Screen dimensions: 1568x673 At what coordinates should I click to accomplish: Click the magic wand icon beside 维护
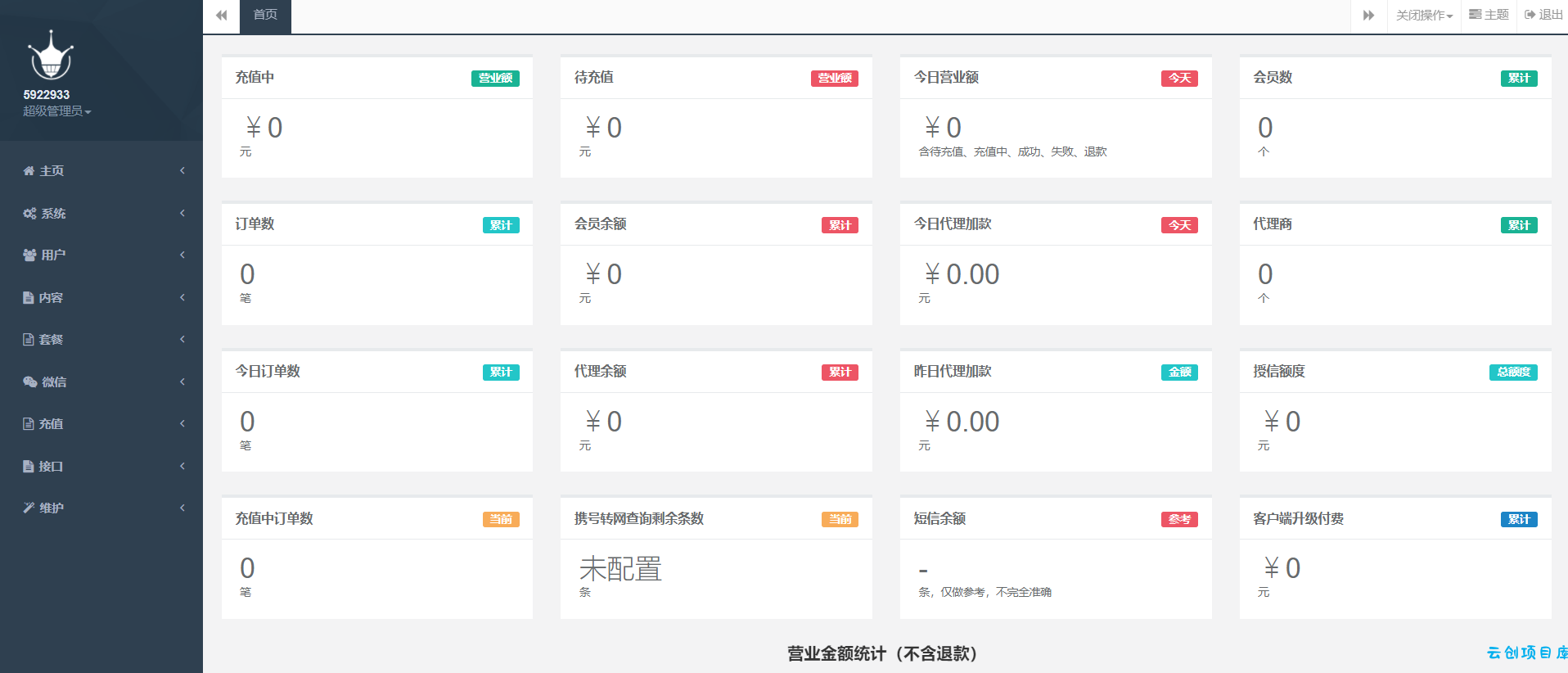tap(29, 508)
